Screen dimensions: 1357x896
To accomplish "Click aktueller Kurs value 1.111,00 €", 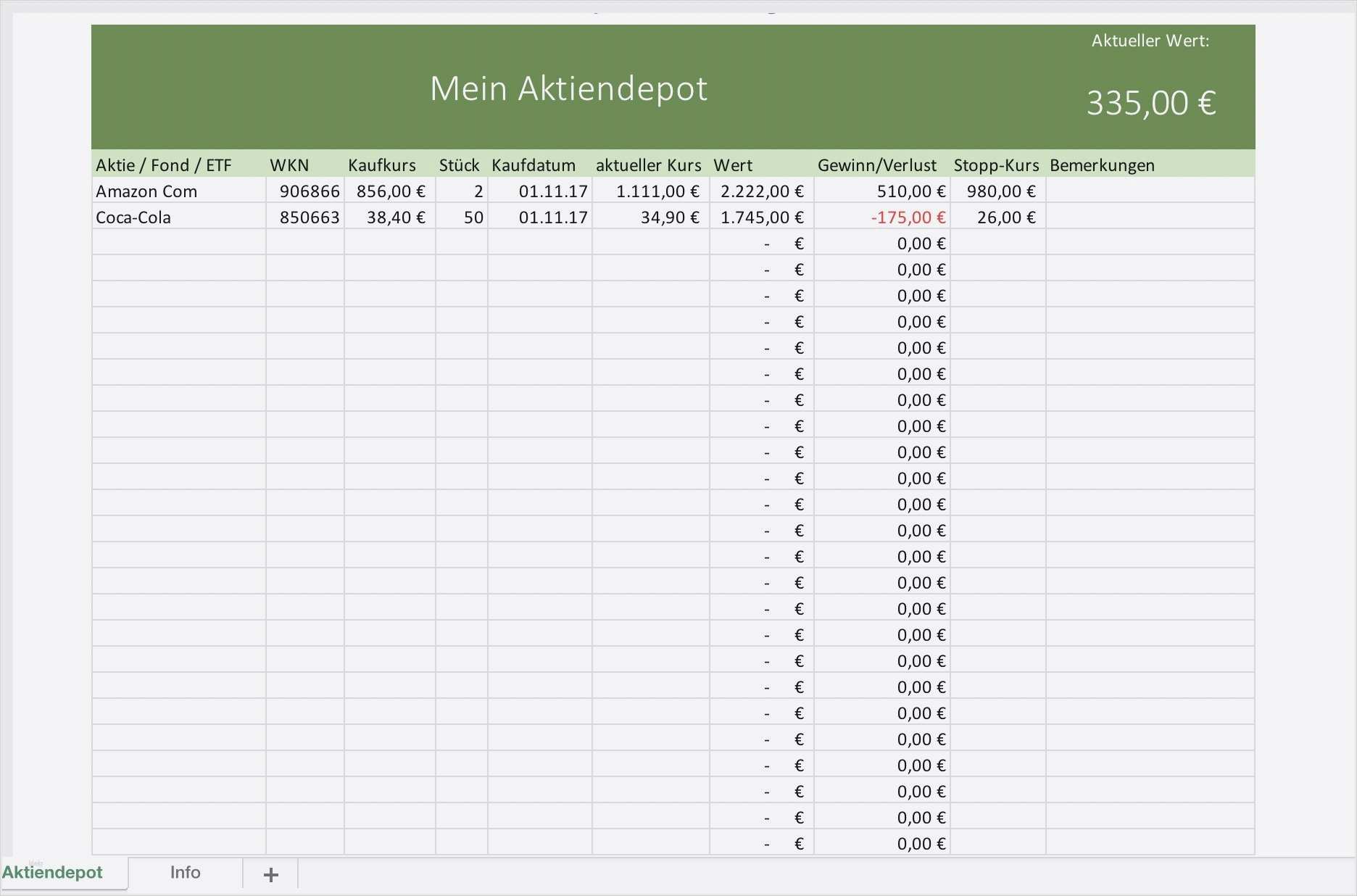I will coord(651,191).
